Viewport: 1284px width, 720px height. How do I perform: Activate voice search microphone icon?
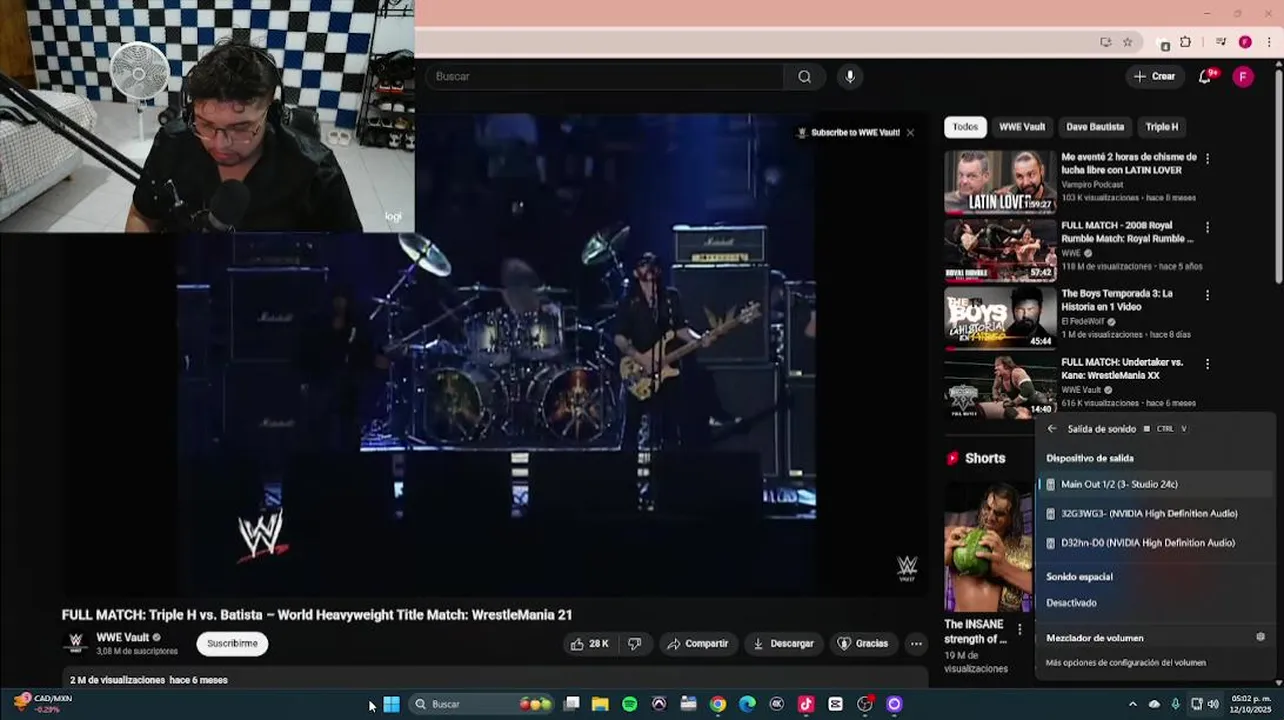(849, 77)
